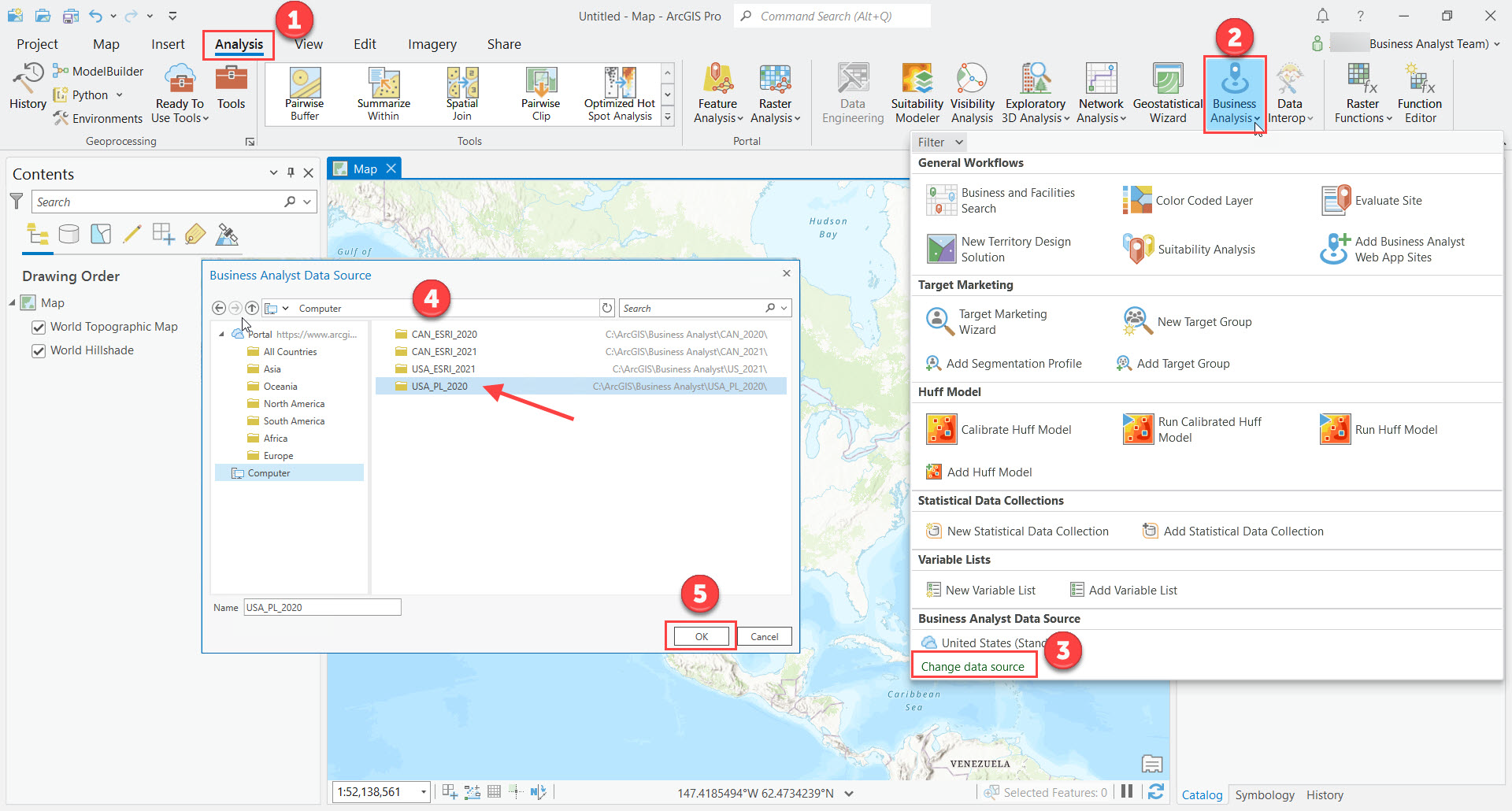Screen dimensions: 1512x811
Task: Click OK to confirm the data source
Action: click(x=699, y=635)
